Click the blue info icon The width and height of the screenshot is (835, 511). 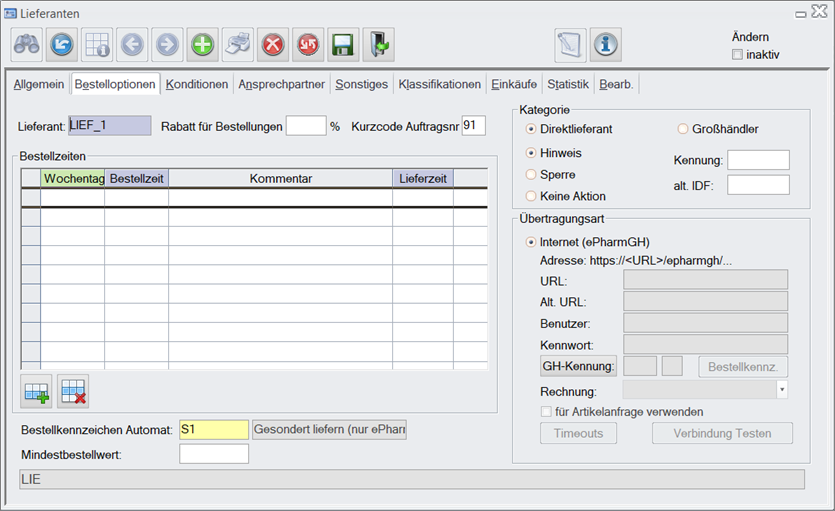click(x=605, y=45)
